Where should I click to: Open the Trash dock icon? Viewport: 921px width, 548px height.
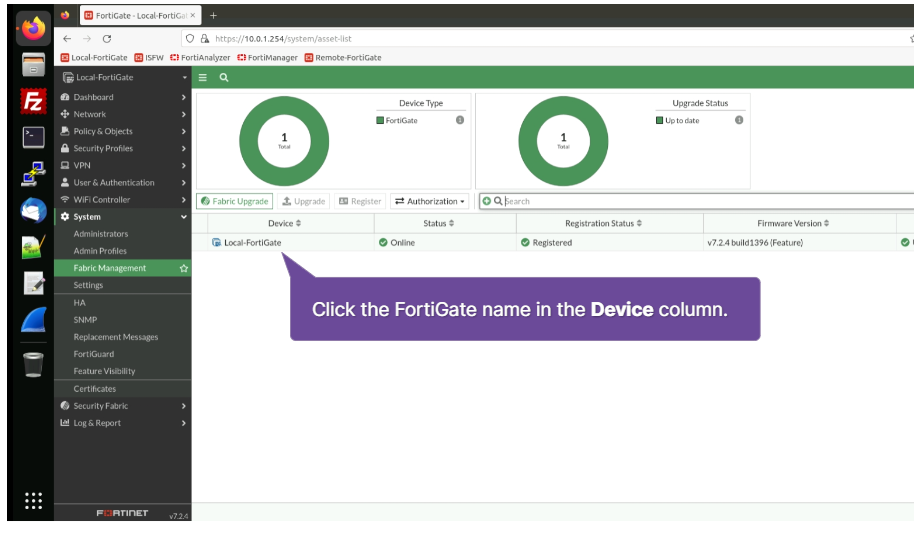[x=33, y=364]
